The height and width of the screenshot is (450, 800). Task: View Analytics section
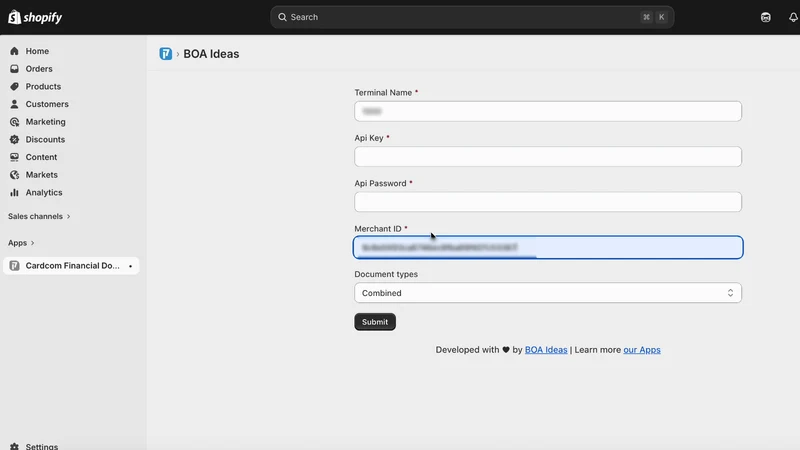pos(44,192)
